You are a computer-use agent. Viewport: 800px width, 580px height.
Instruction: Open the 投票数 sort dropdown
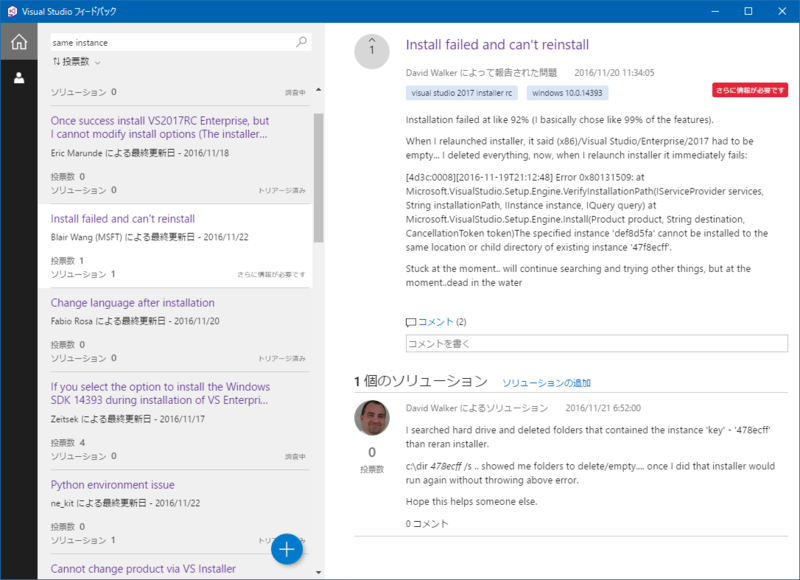[77, 62]
